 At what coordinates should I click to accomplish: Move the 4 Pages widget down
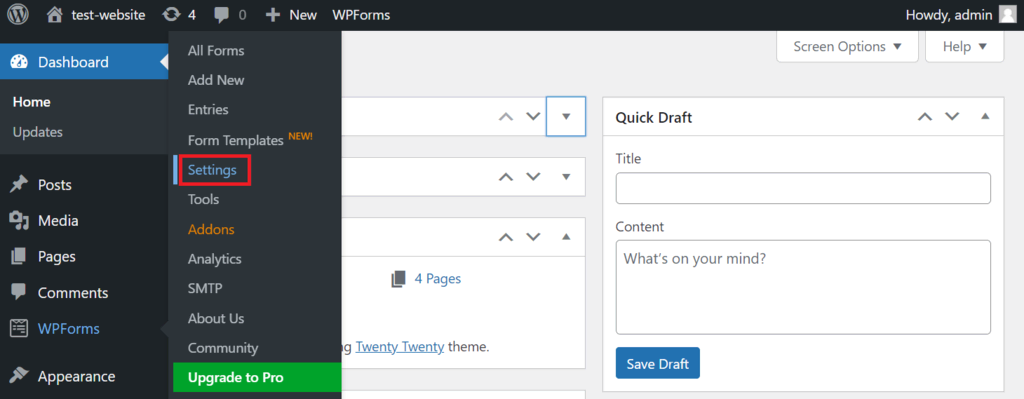pyautogui.click(x=534, y=237)
